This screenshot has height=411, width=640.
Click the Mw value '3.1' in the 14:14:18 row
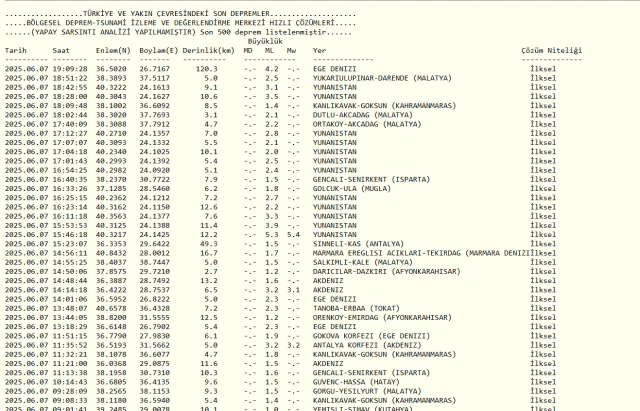293,290
